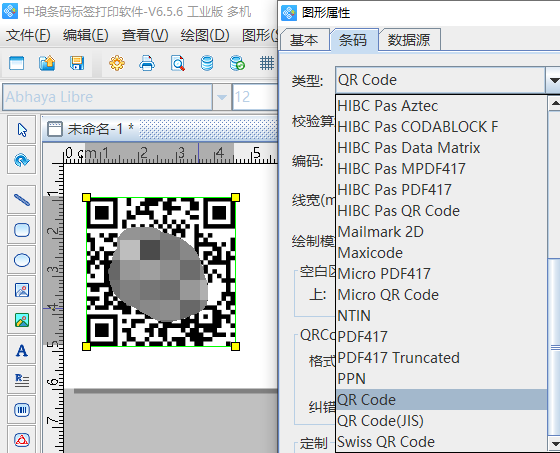Choose PPN barcode type
Screen dimensions: 560x453
[441, 379]
